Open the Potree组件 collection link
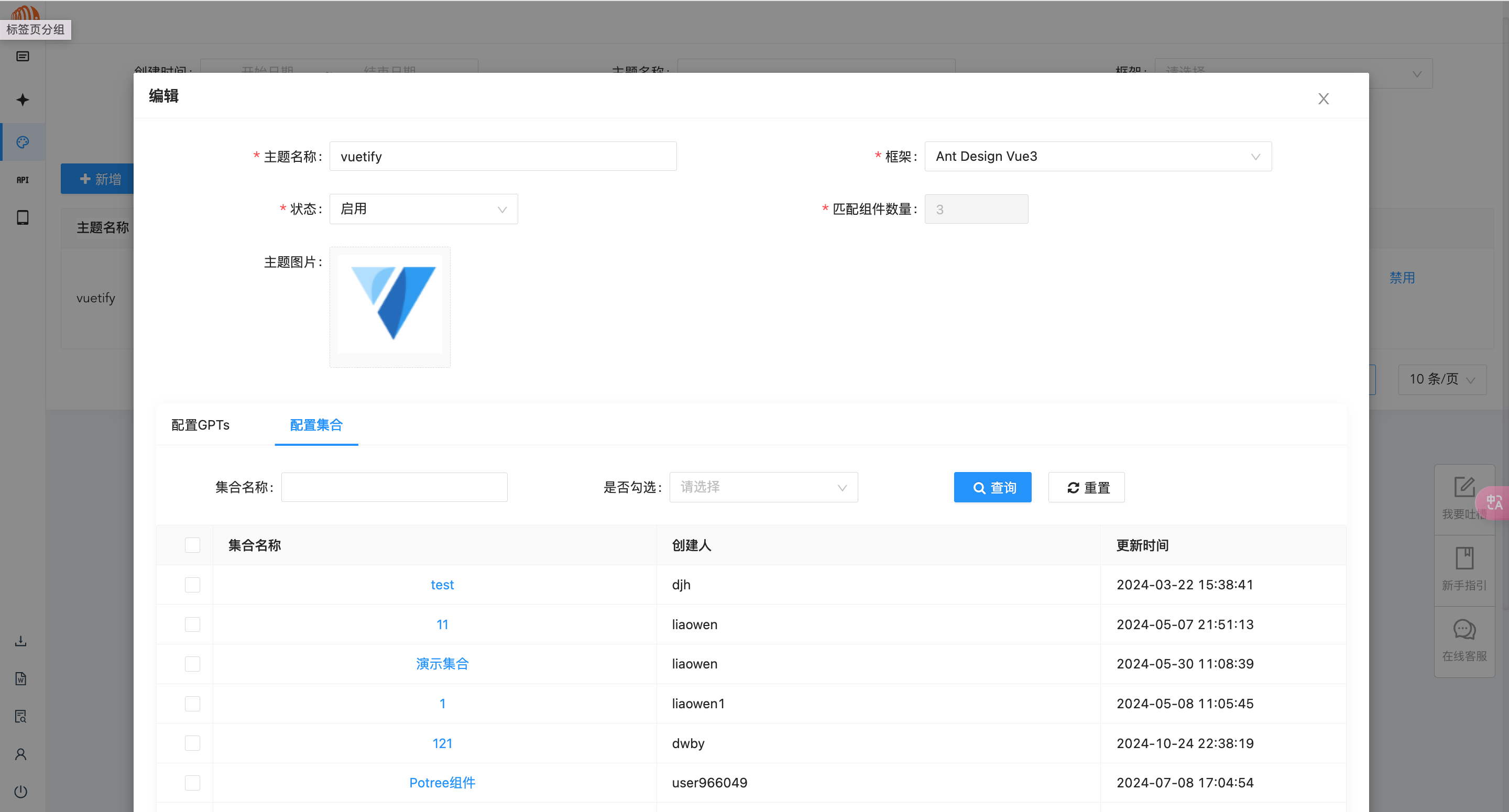Image resolution: width=1509 pixels, height=812 pixels. tap(442, 783)
